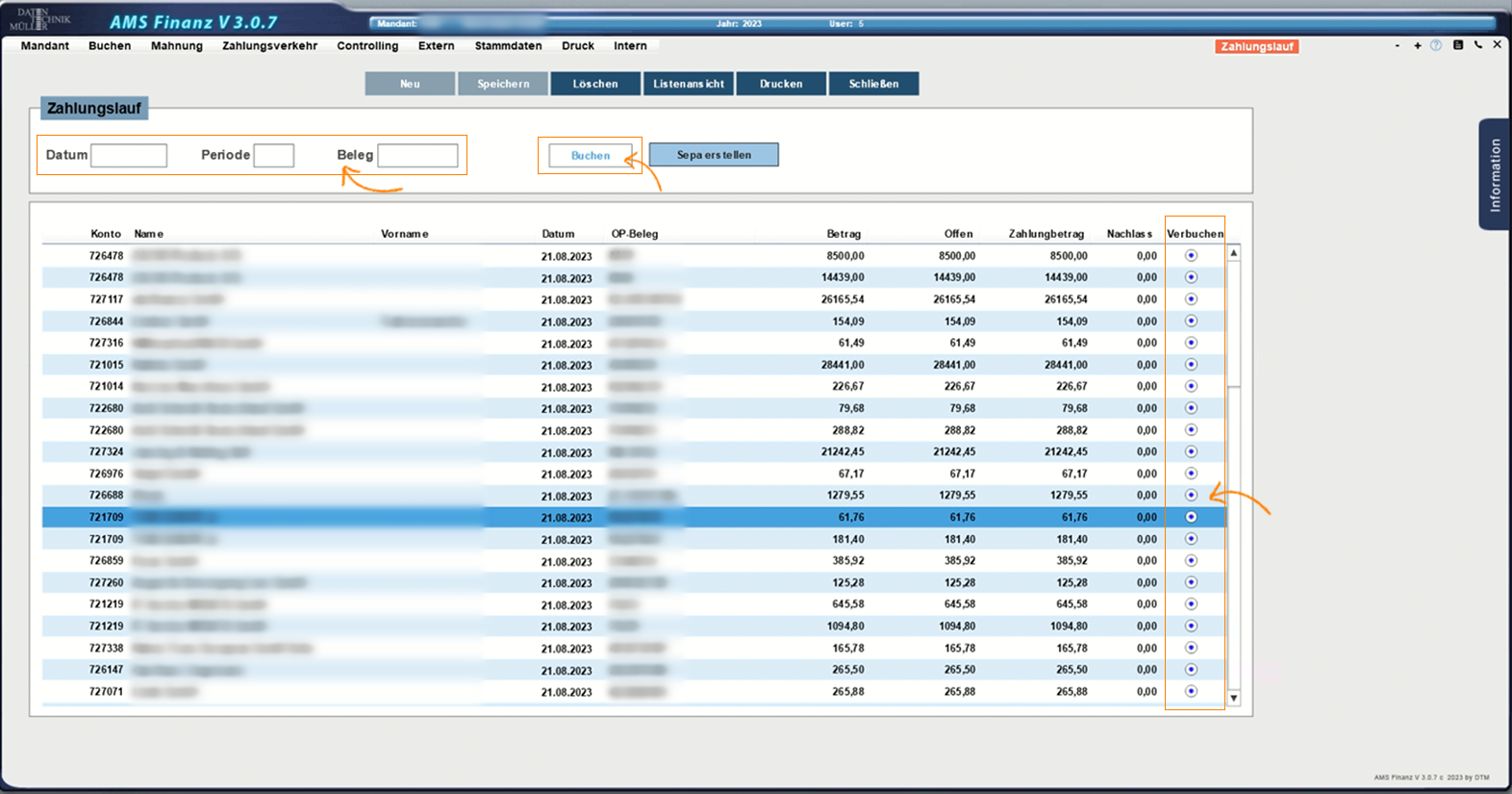Toggle Verbuchen for the 8500,00 row
Viewport: 1512px width, 794px height.
pyautogui.click(x=1191, y=256)
